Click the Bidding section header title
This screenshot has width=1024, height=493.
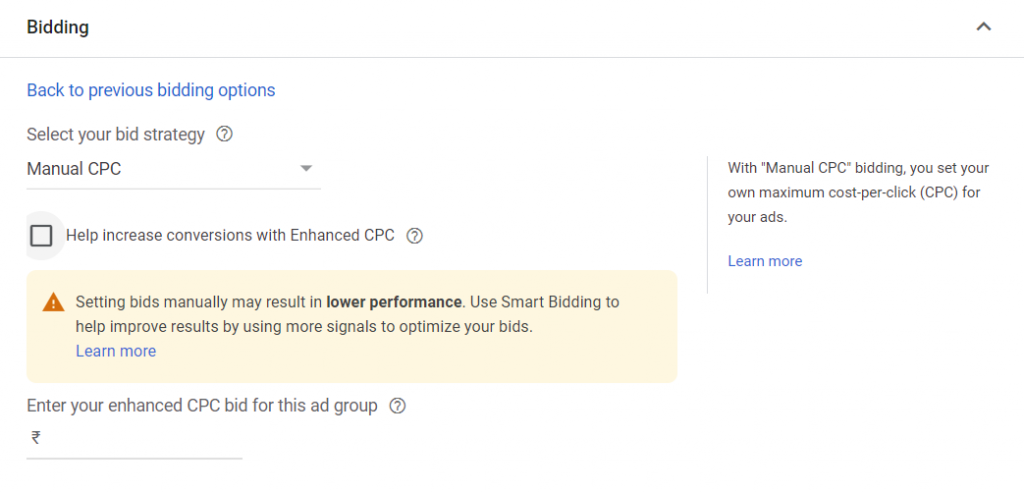click(58, 27)
